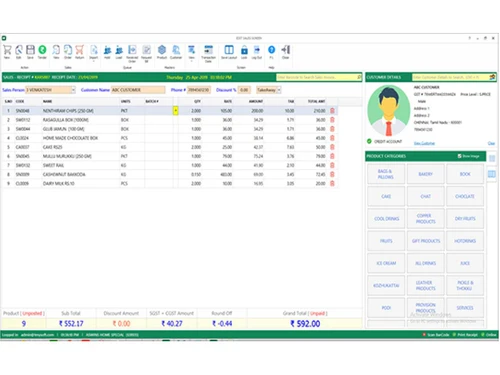Select the DRY FRUITS category
Image resolution: width=500 pixels, height=375 pixels.
click(x=465, y=219)
